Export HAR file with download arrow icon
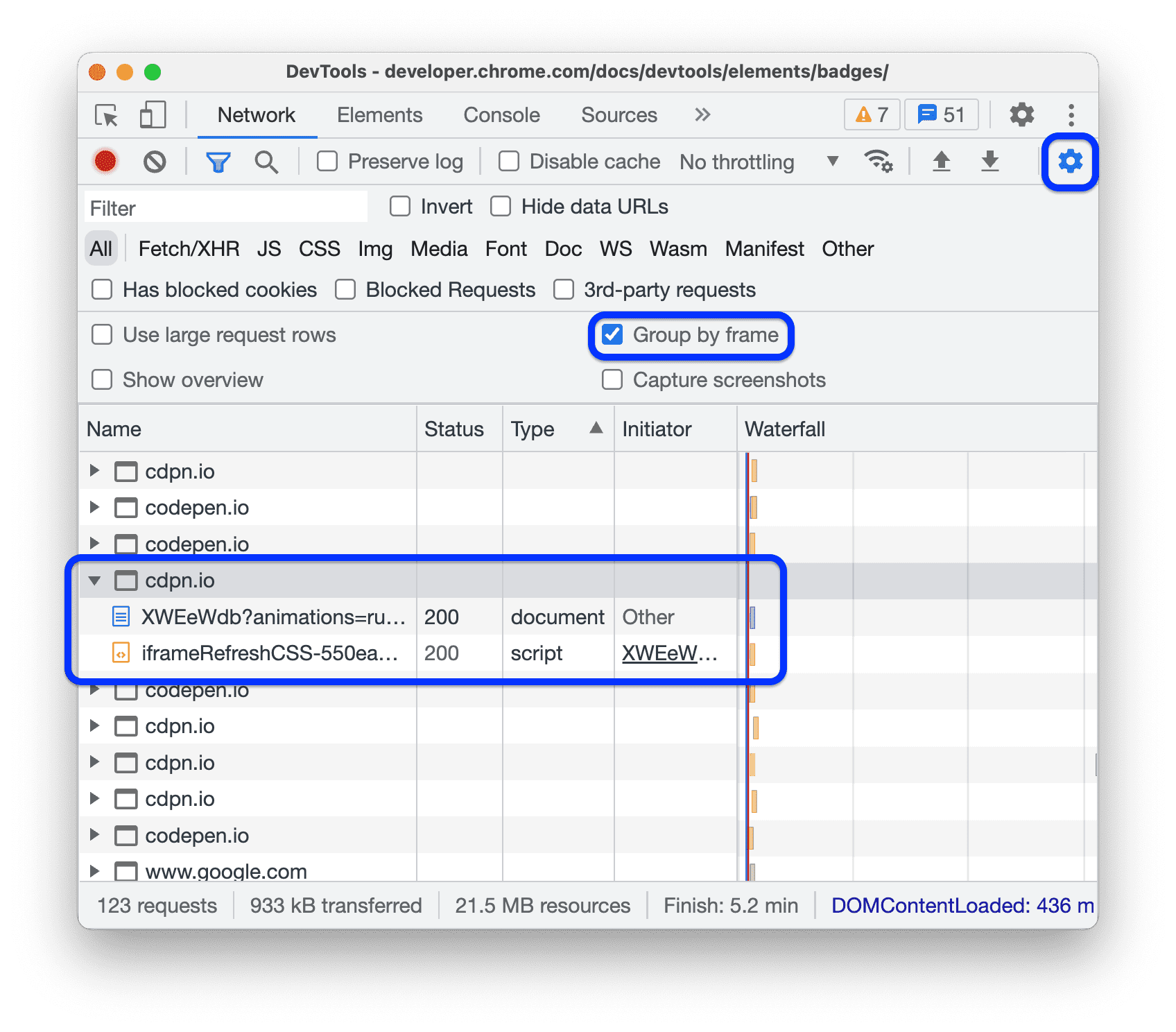 pos(989,161)
